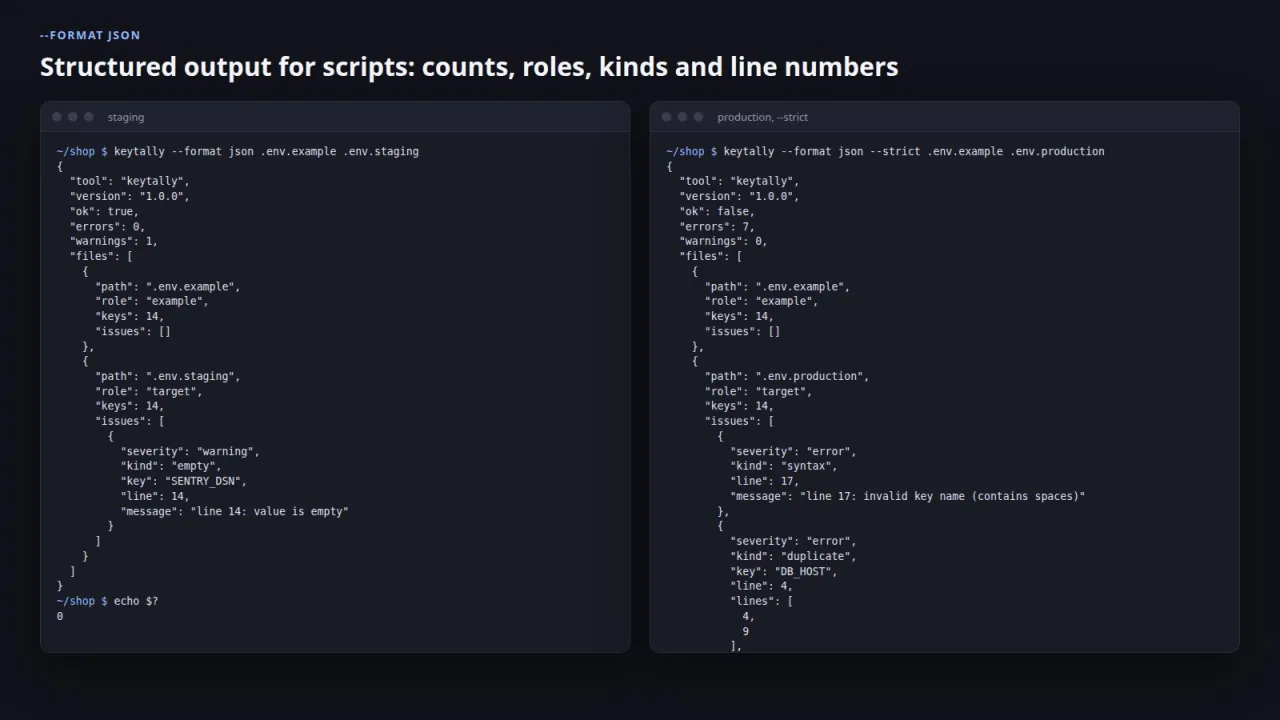Click the "severity": "warning" line
Screen dimensions: 1280x720
click(x=190, y=451)
